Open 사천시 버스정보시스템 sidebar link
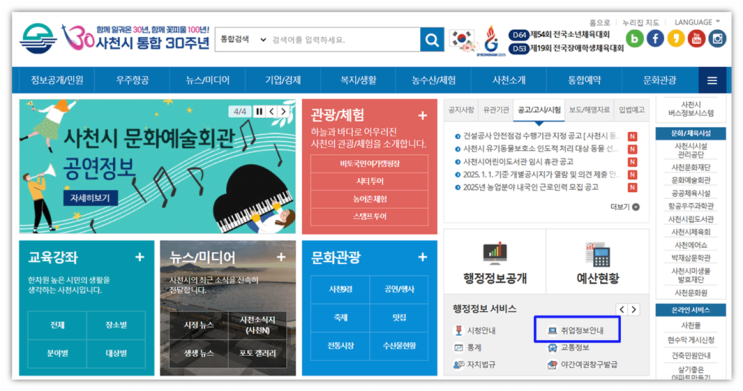The width and height of the screenshot is (743, 391). pos(690,109)
